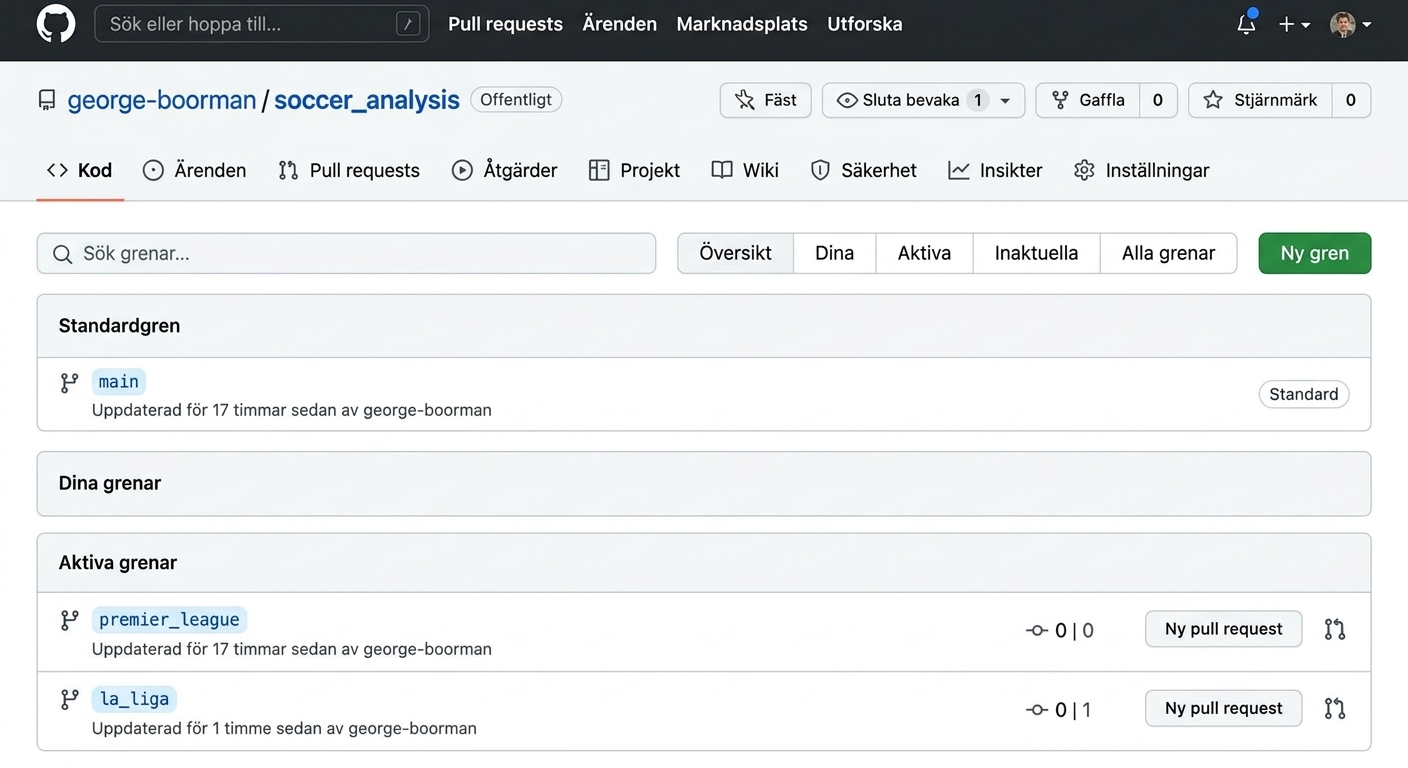
Task: Focus the 'Sök grenar...' branch search field
Action: tap(346, 253)
